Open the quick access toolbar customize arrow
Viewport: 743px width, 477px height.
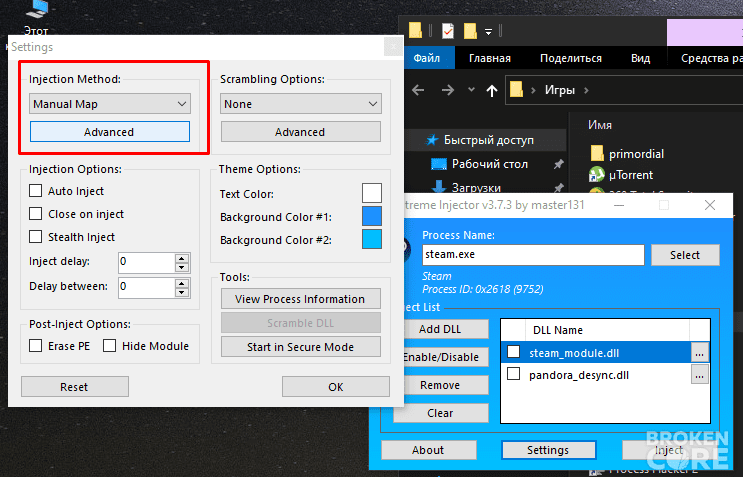[489, 32]
